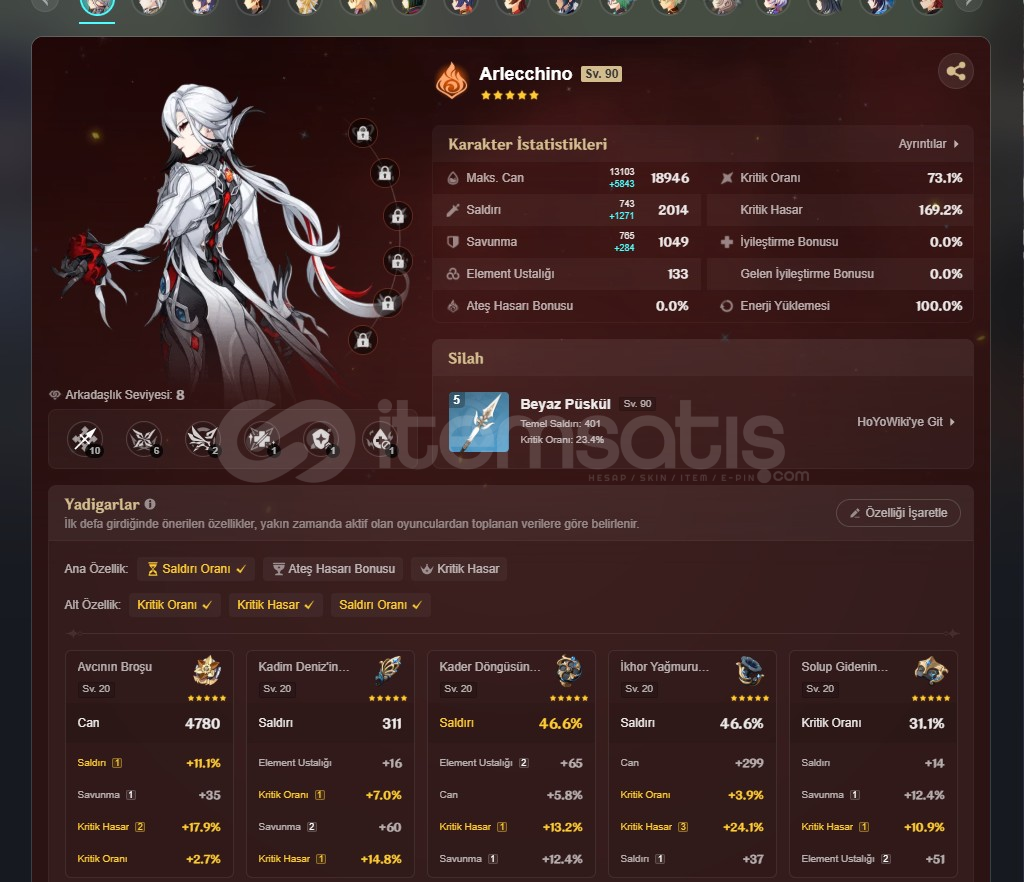Click the Arkadaşlık Seviyesi friendship icon
1024x882 pixels.
point(55,395)
